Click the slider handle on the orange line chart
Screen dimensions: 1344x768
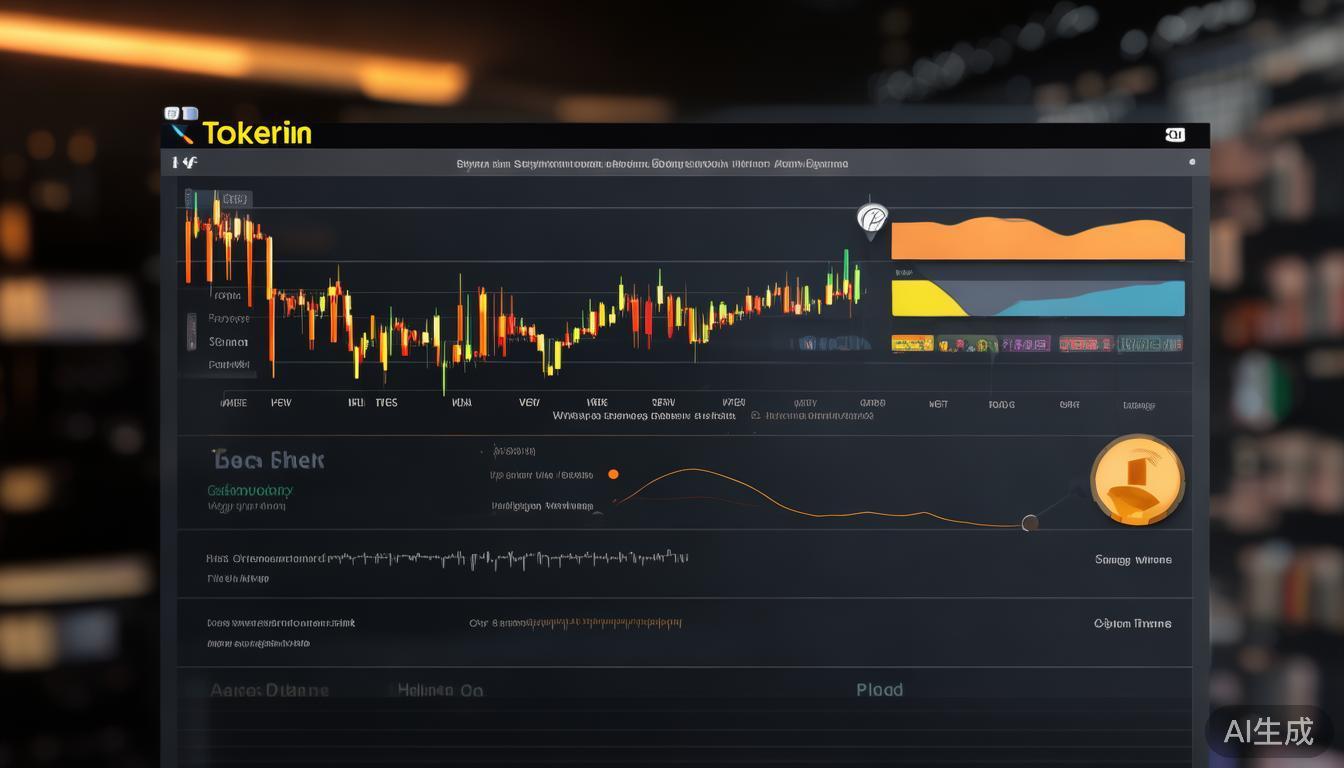point(1027,522)
